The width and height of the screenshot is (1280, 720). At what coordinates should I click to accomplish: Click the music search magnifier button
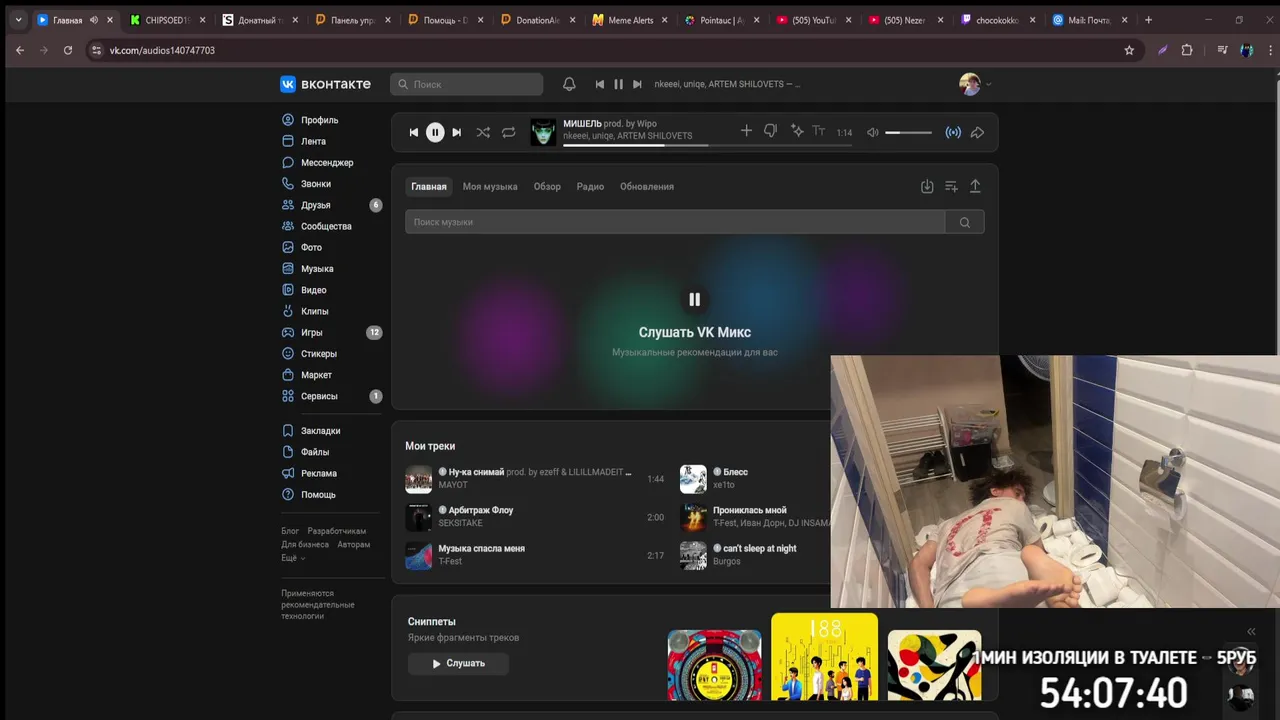tap(965, 222)
